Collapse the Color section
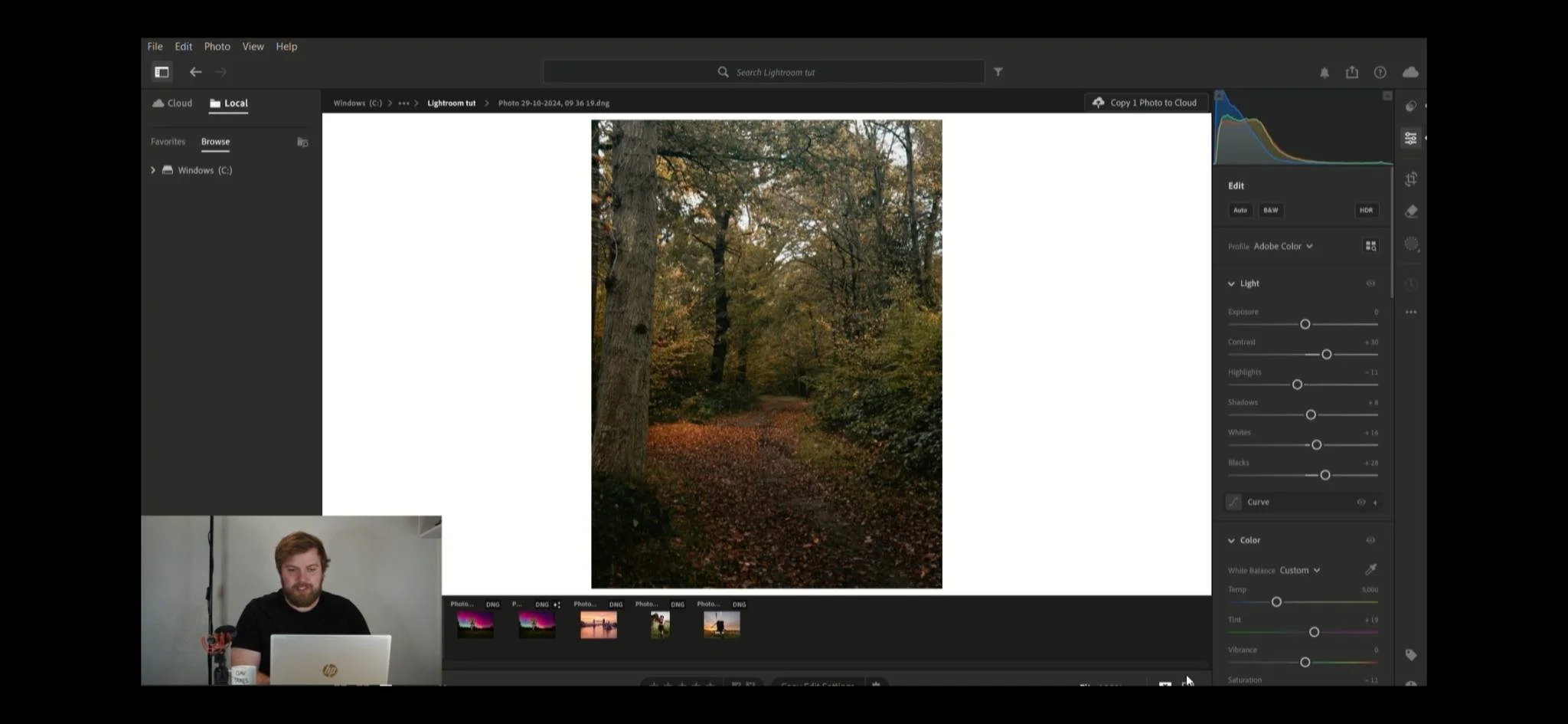The image size is (1568, 724). 1231,540
